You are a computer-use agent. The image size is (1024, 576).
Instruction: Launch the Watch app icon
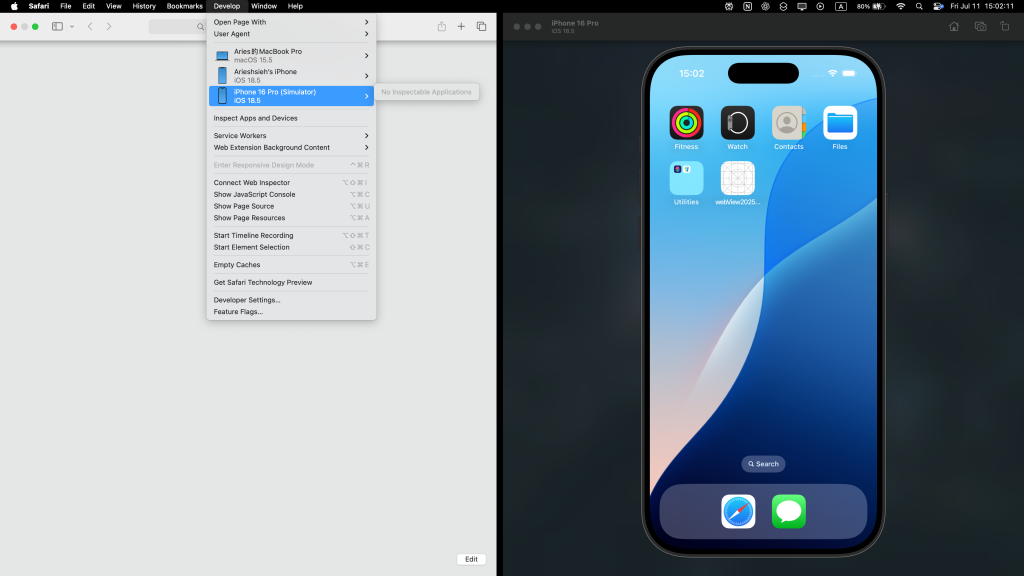coord(737,123)
